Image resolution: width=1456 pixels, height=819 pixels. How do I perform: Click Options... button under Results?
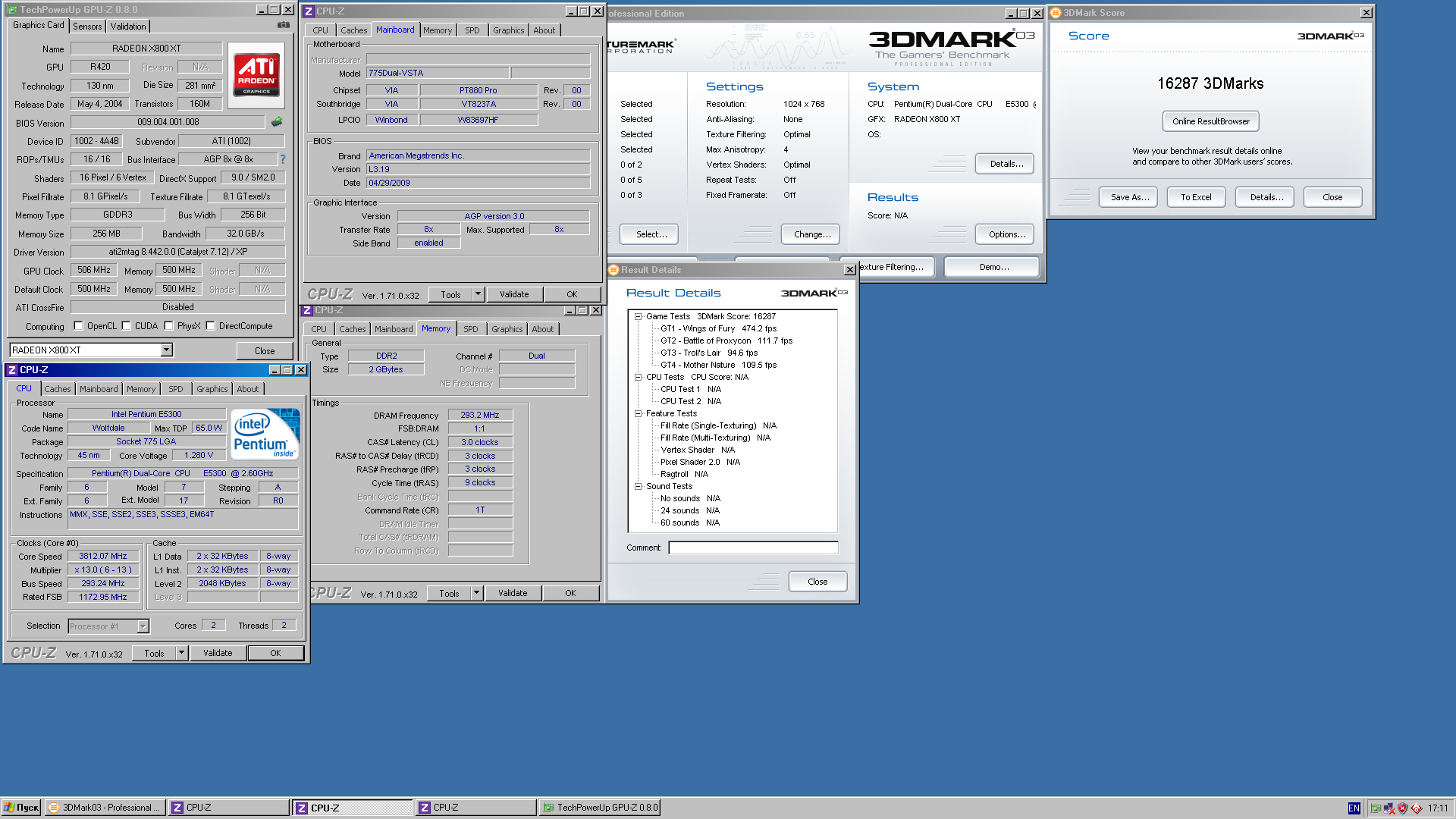1006,234
